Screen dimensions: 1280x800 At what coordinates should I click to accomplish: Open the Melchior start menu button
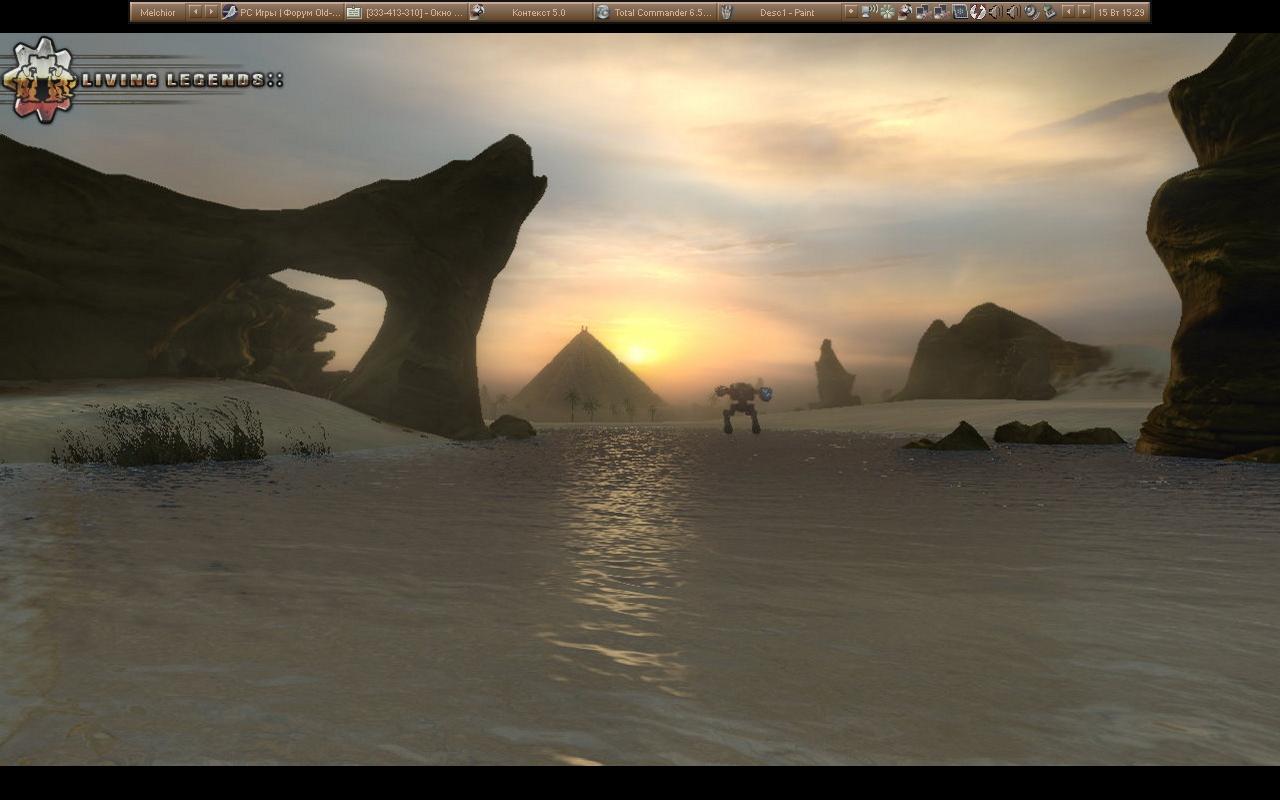click(158, 12)
